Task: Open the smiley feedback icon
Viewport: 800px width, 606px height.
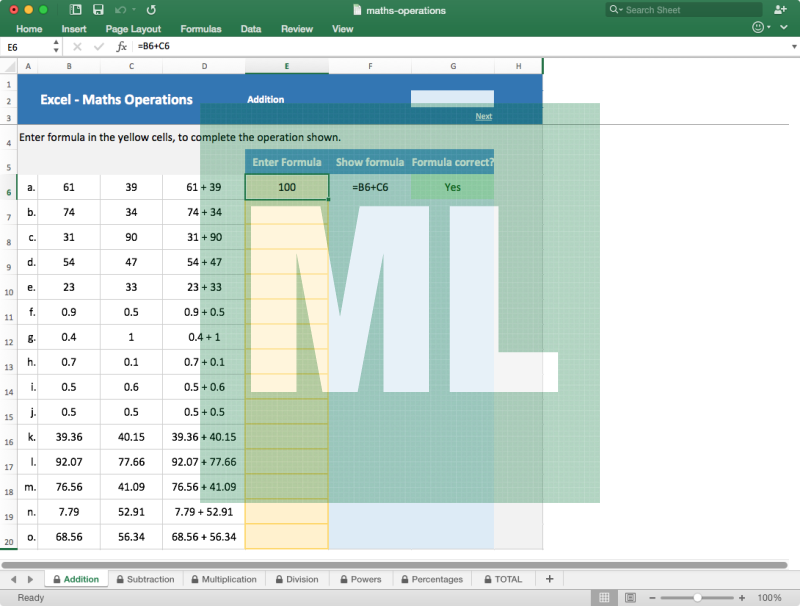Action: 759,28
